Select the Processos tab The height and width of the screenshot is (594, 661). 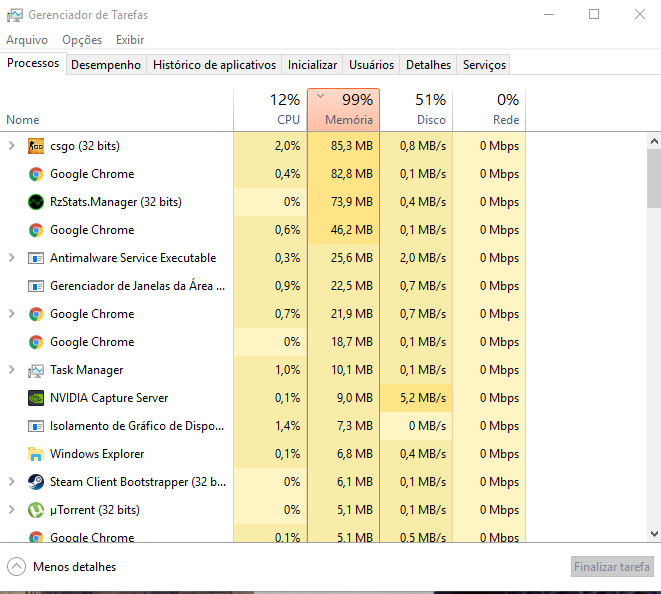point(33,63)
